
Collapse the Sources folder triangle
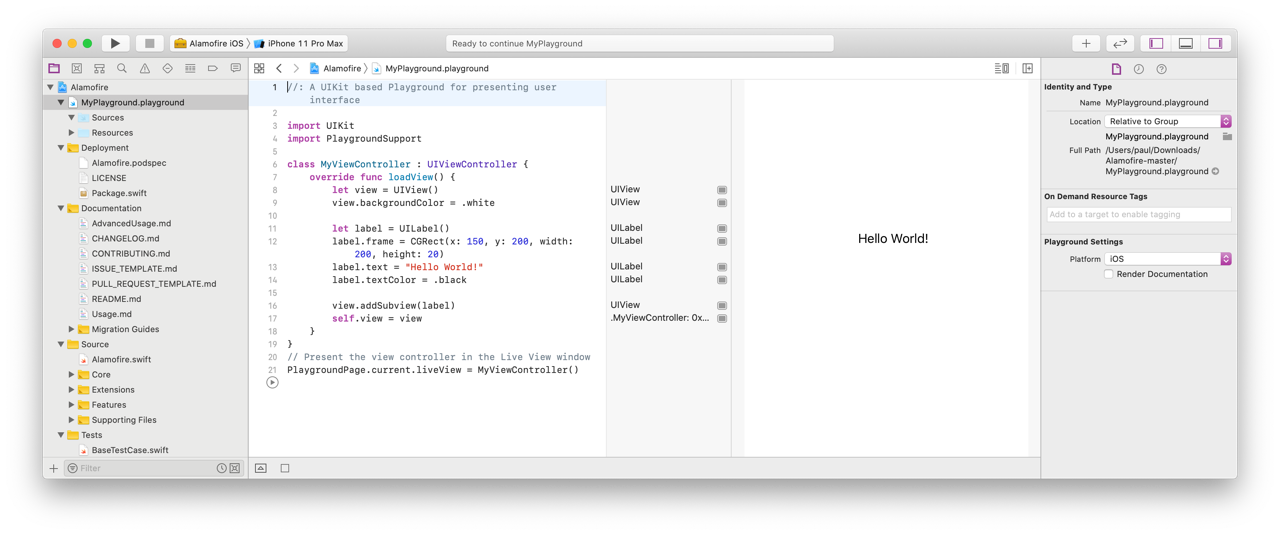tap(72, 117)
